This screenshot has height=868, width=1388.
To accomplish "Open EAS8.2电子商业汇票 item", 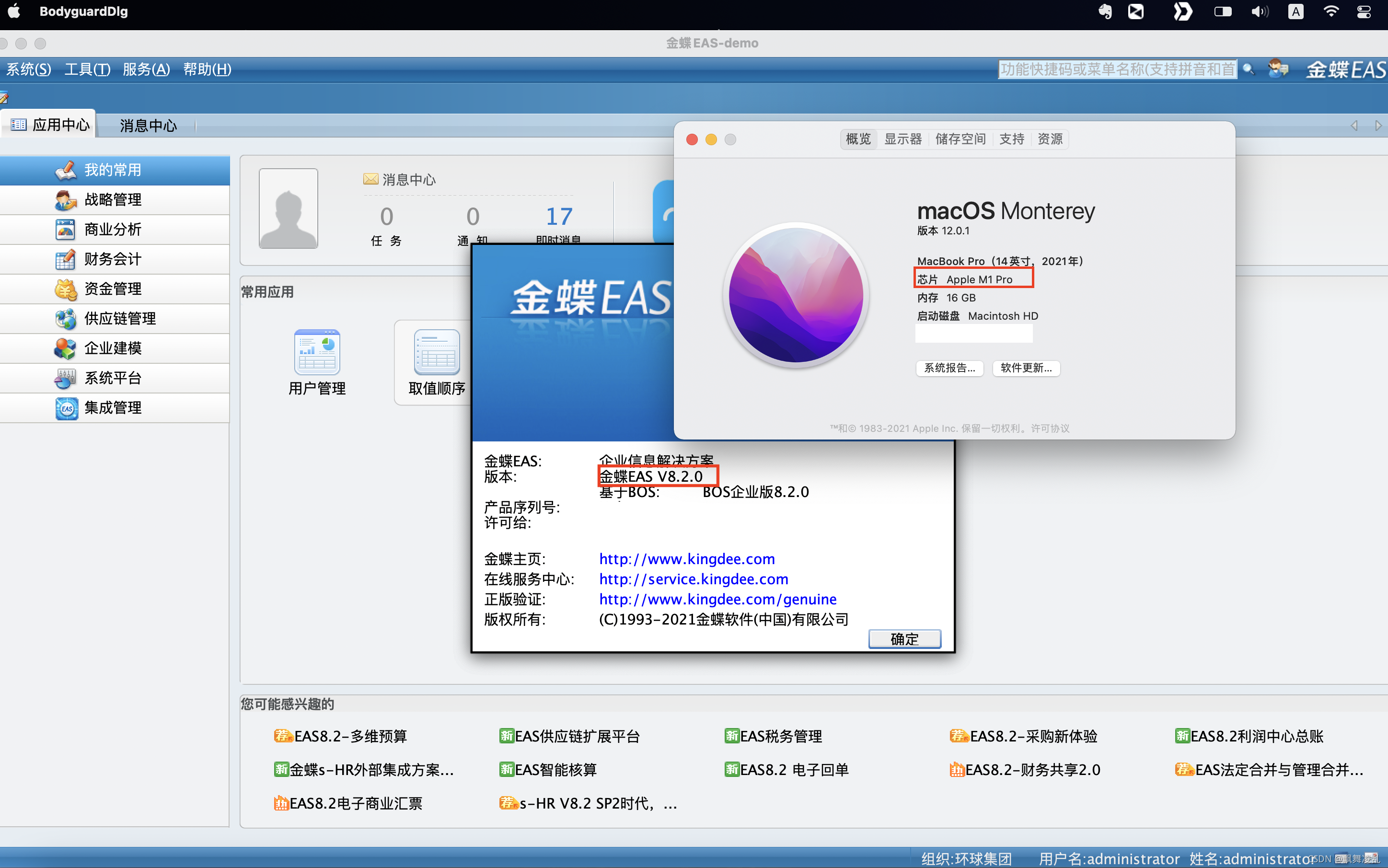I will pos(348,804).
